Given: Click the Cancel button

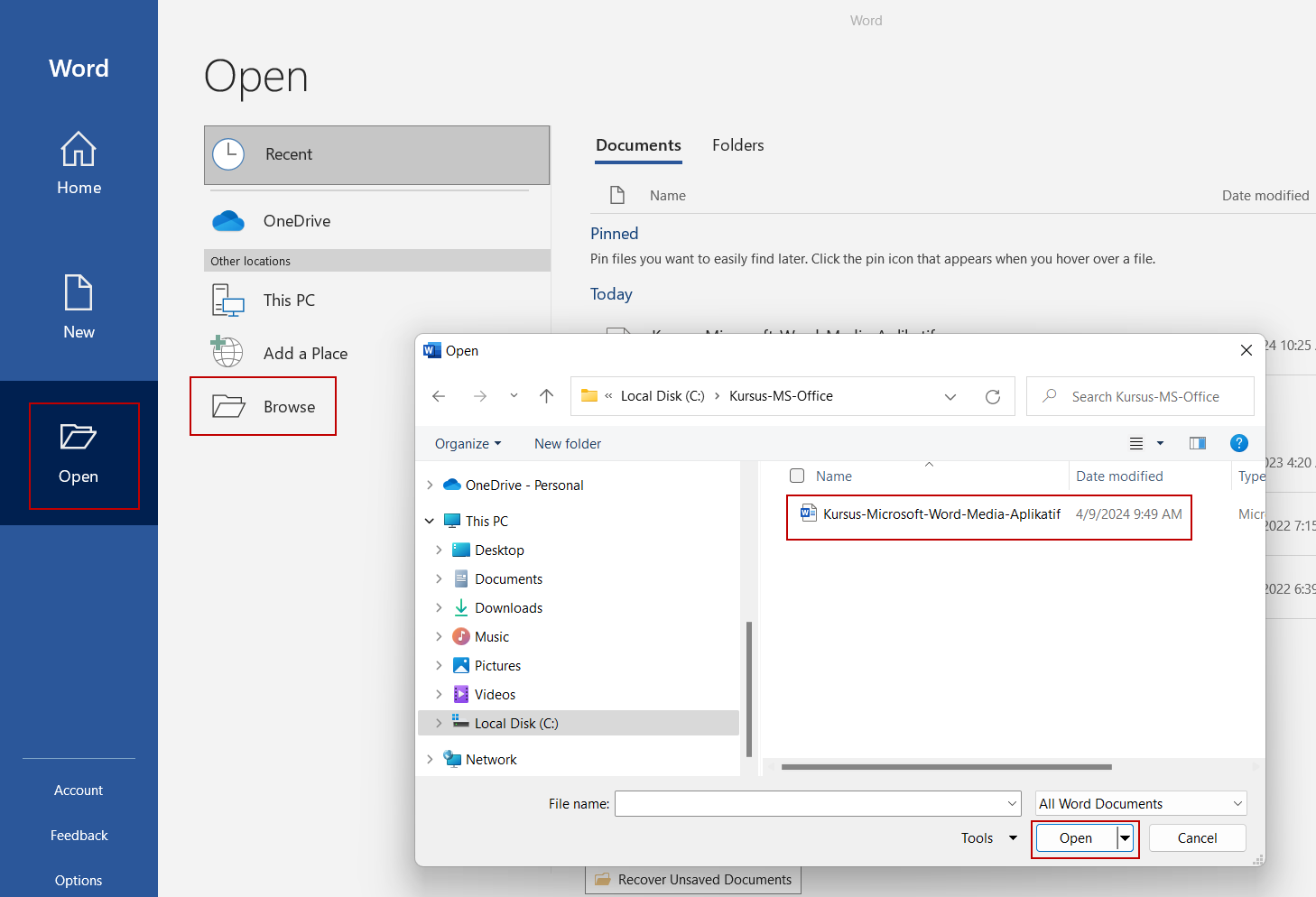Looking at the screenshot, I should coord(1197,838).
